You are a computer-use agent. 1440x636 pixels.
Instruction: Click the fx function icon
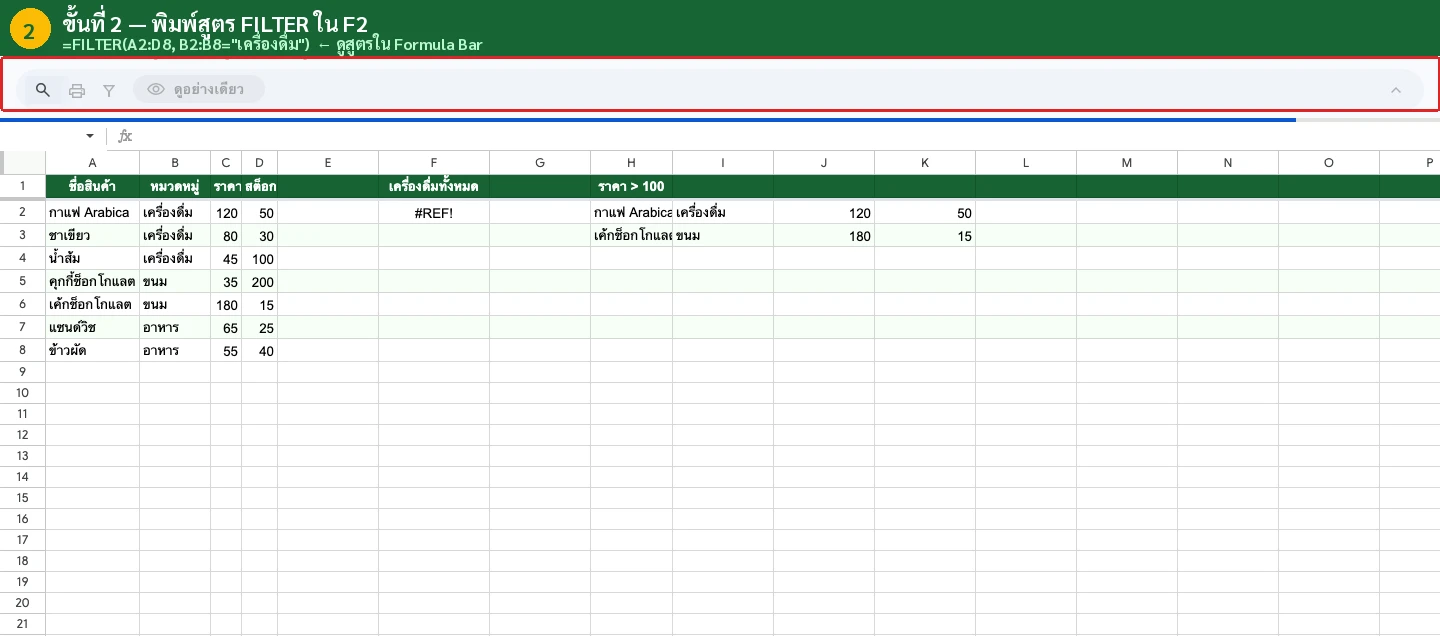(x=125, y=136)
